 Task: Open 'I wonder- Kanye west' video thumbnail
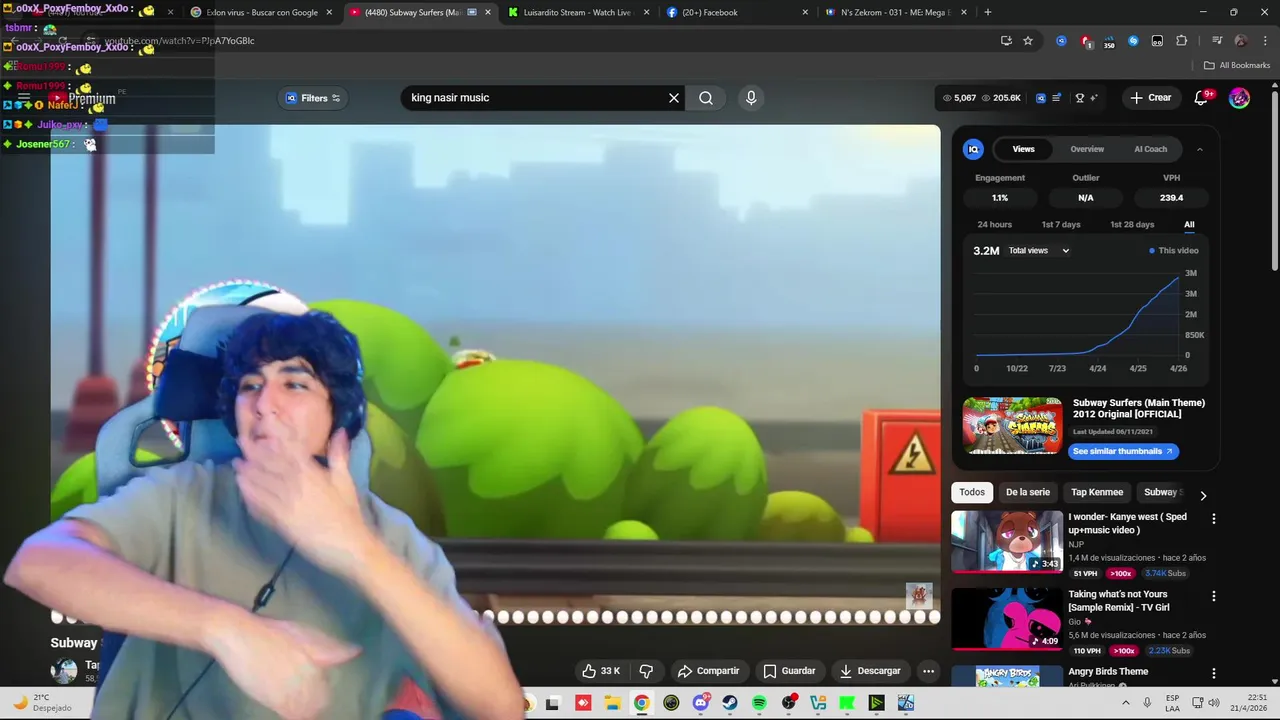click(1007, 542)
